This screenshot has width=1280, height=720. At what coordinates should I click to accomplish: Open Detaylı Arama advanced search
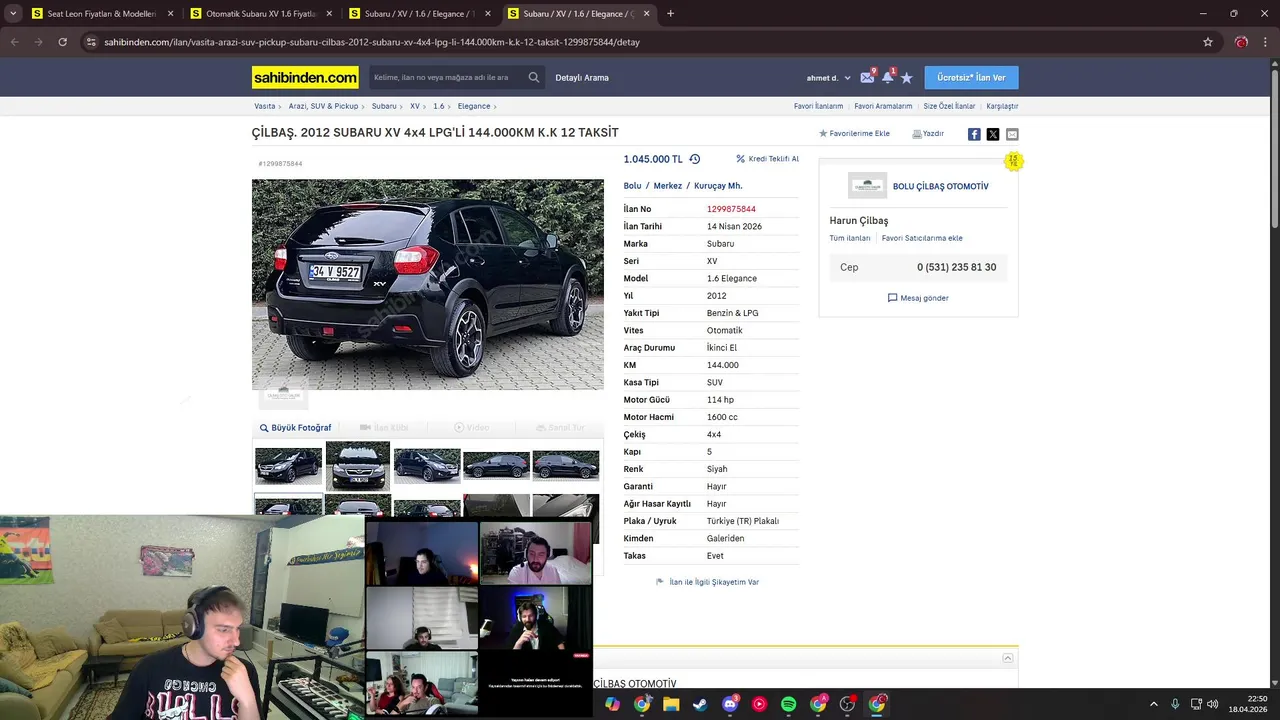click(x=582, y=78)
